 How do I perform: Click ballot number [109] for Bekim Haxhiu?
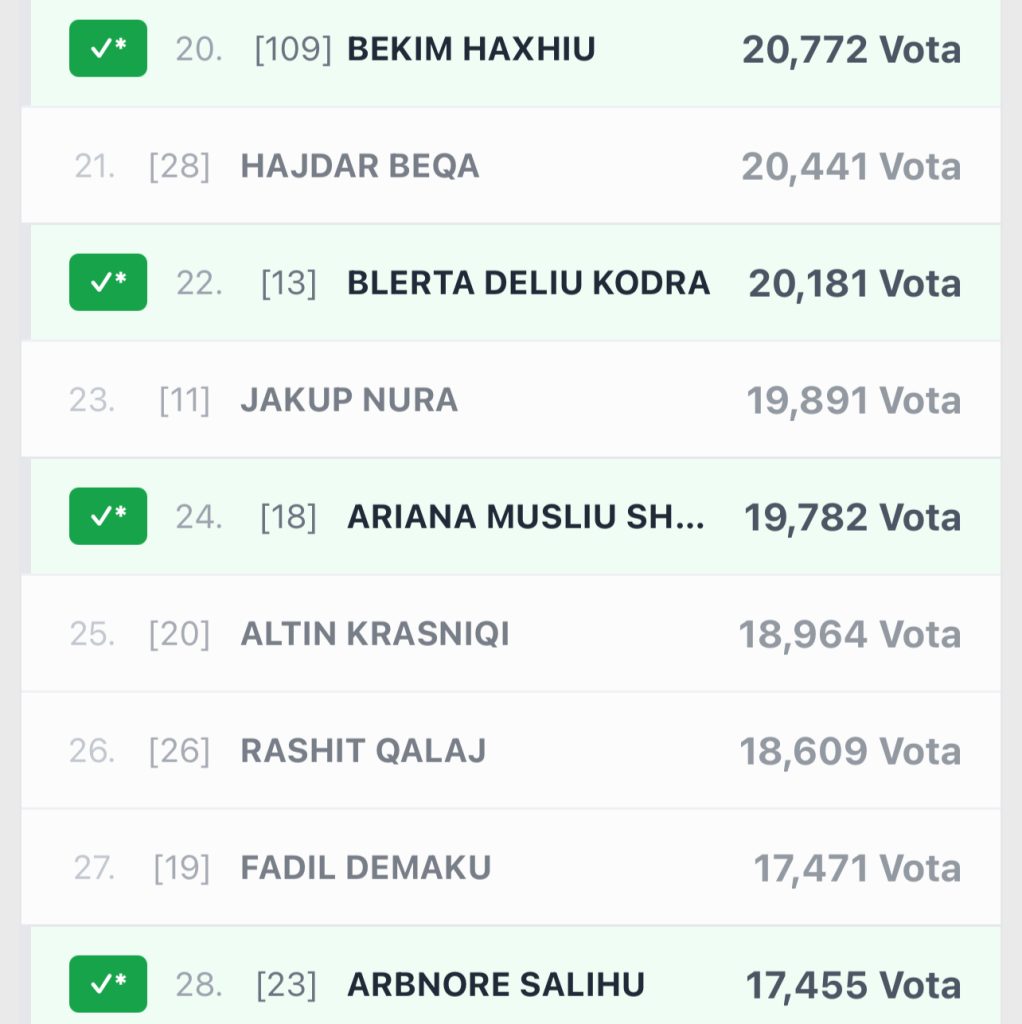coord(293,49)
